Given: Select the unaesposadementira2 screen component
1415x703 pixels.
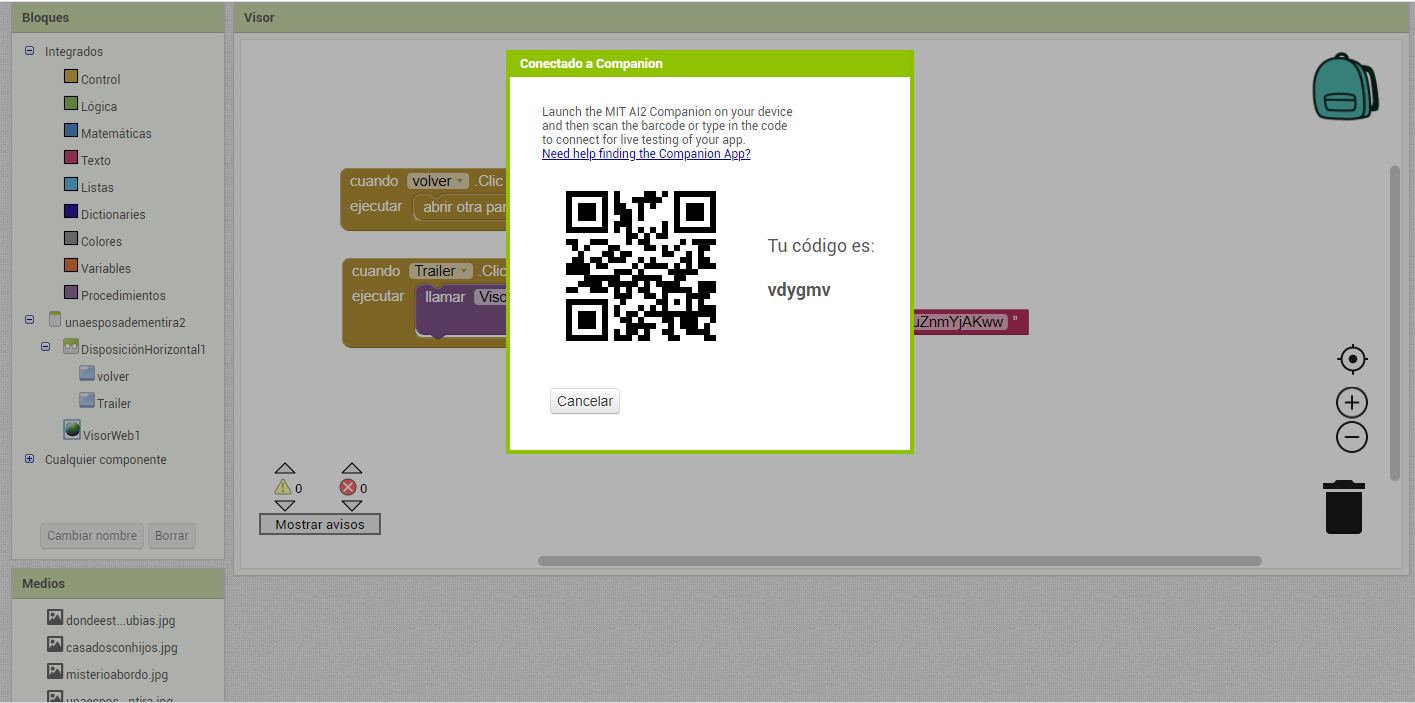Looking at the screenshot, I should click(125, 322).
